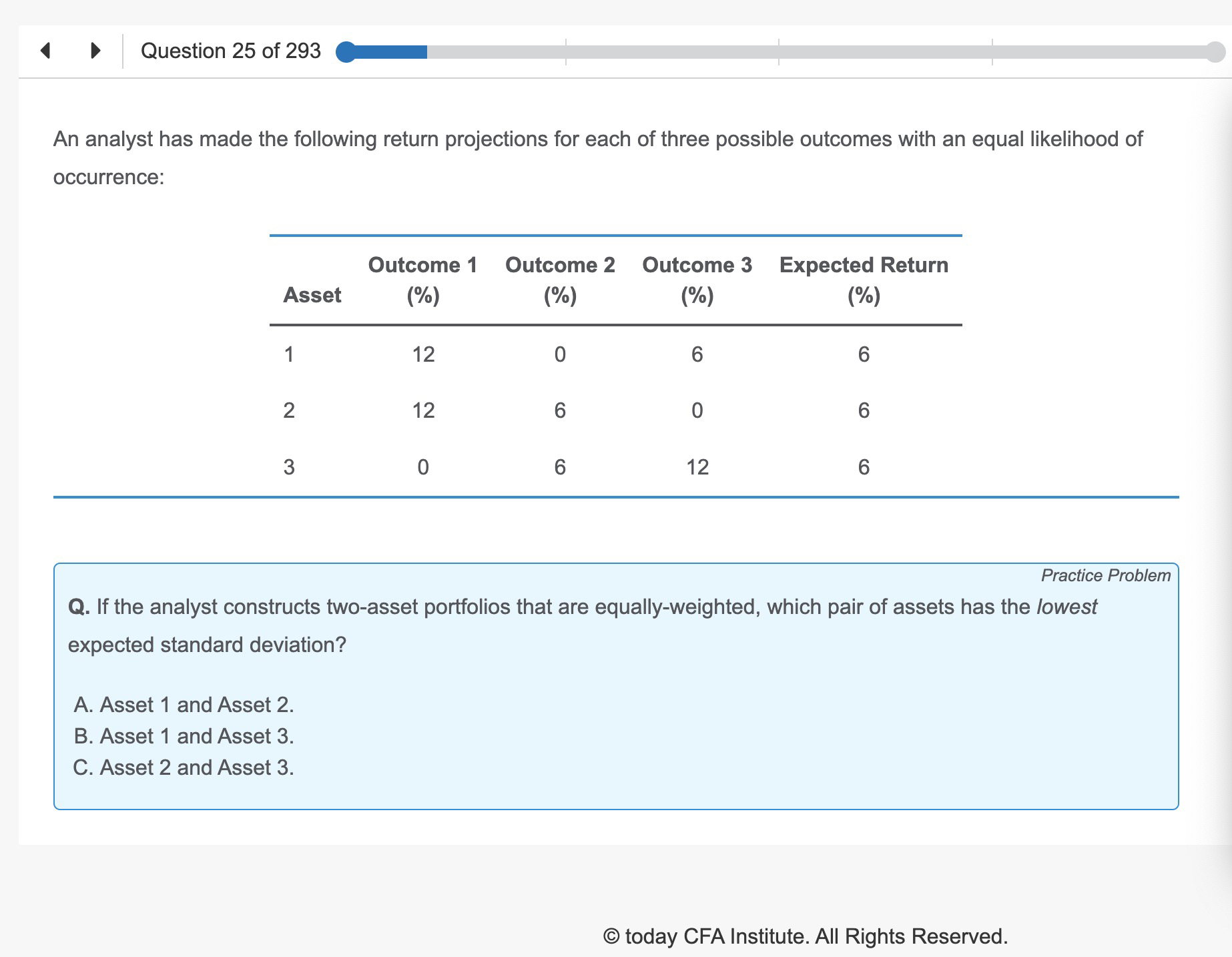The image size is (1232, 957).
Task: Click the blue progress bar start handle
Action: click(x=346, y=52)
